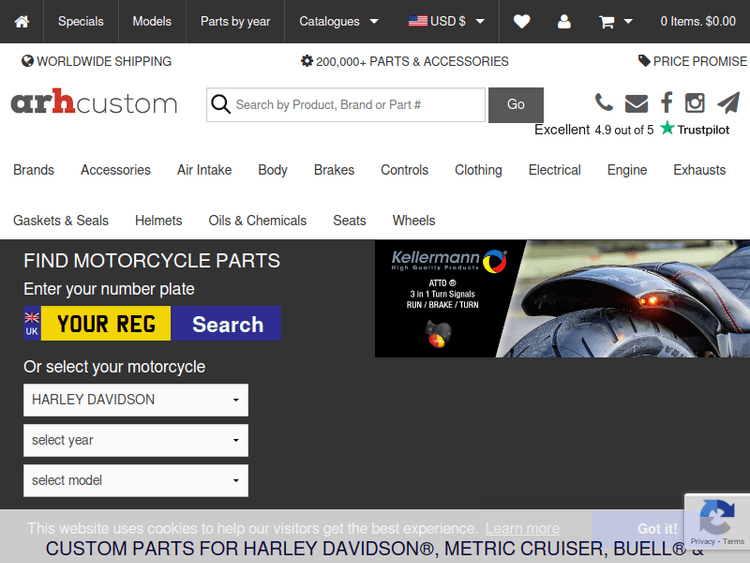Image resolution: width=750 pixels, height=563 pixels.
Task: Browse the Engine category
Action: (x=627, y=170)
